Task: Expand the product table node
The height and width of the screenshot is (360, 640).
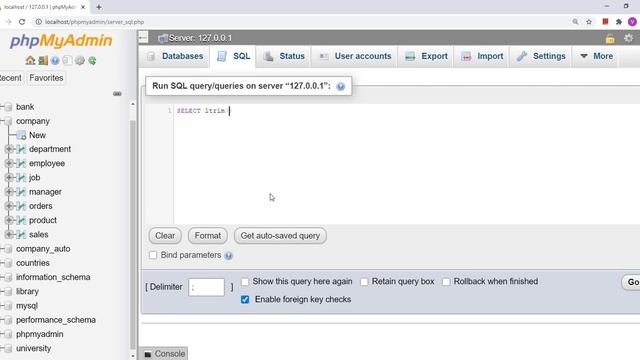Action: point(9,220)
